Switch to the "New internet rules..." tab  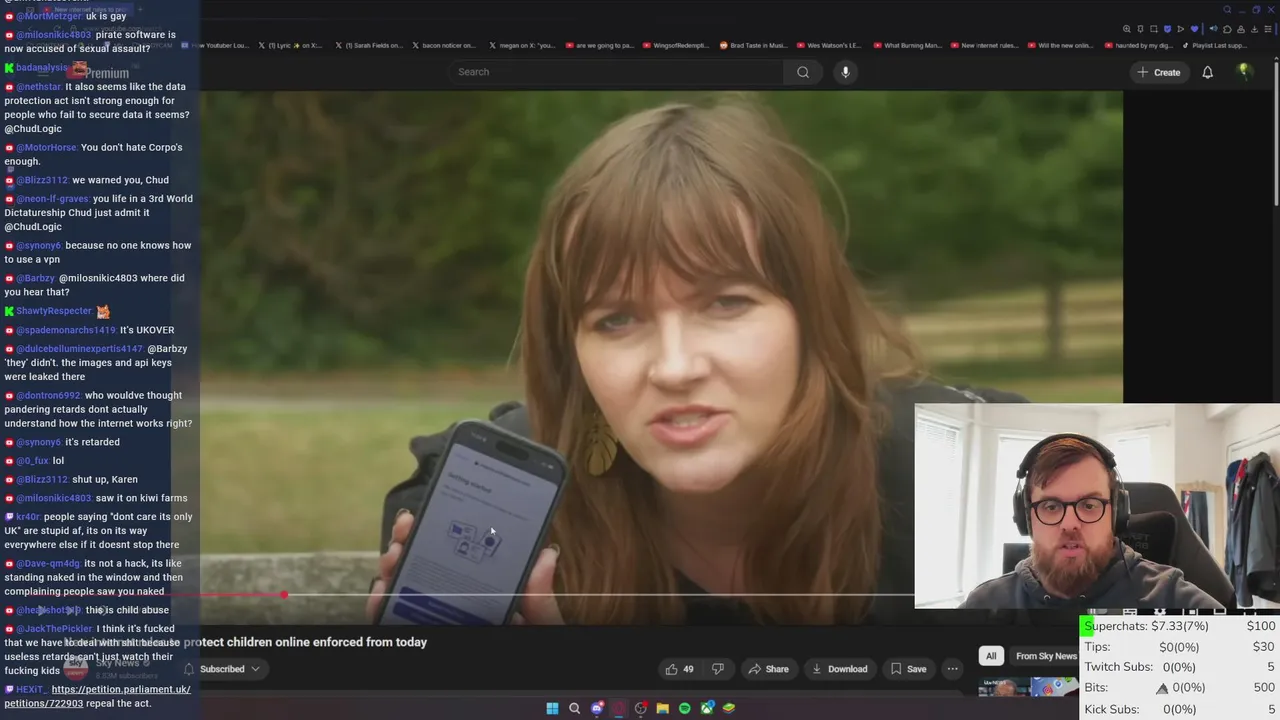[984, 45]
